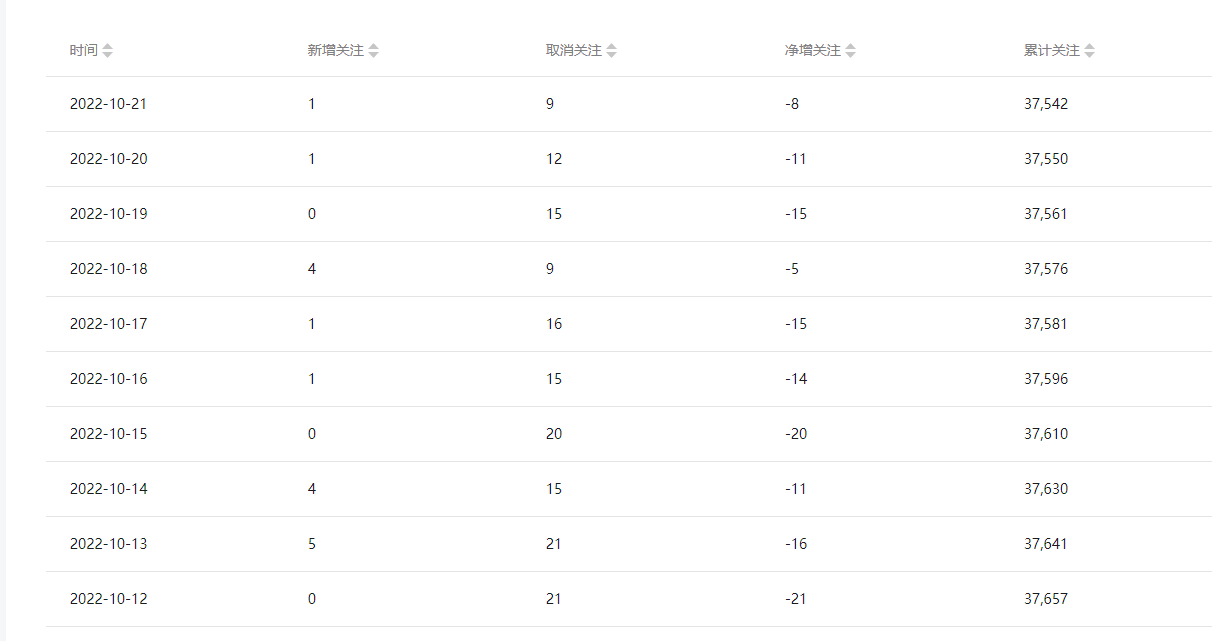Screen dimensions: 1212x641
Task: Select the 2022-10-12 date cell
Action: tap(109, 599)
